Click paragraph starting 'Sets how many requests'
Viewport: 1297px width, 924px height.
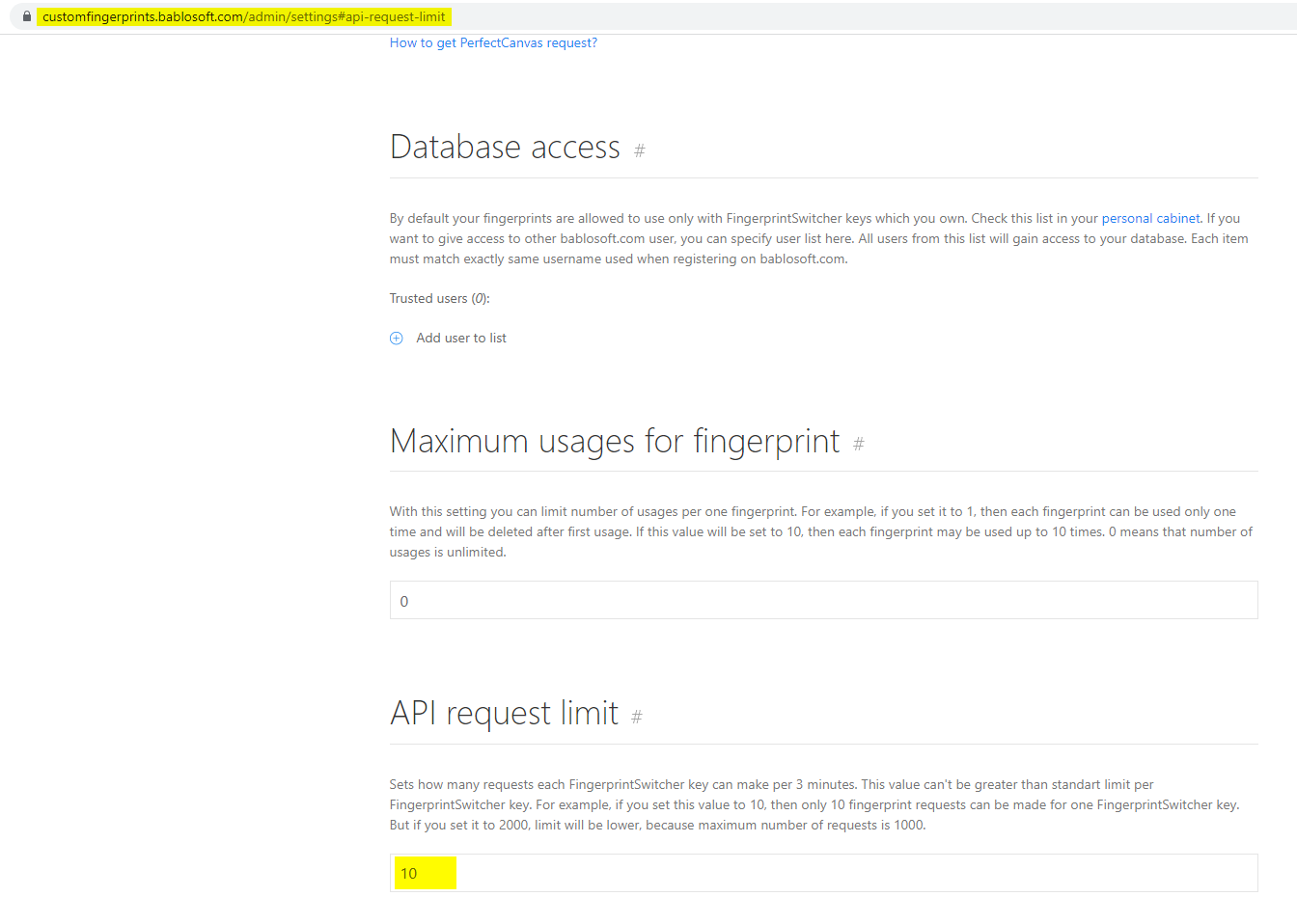(814, 804)
